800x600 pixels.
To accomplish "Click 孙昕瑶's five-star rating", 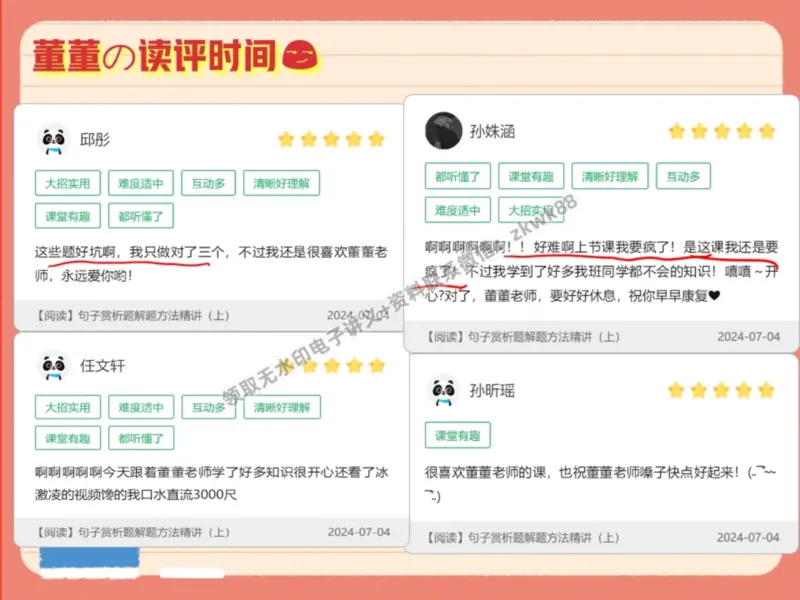I will 721,391.
